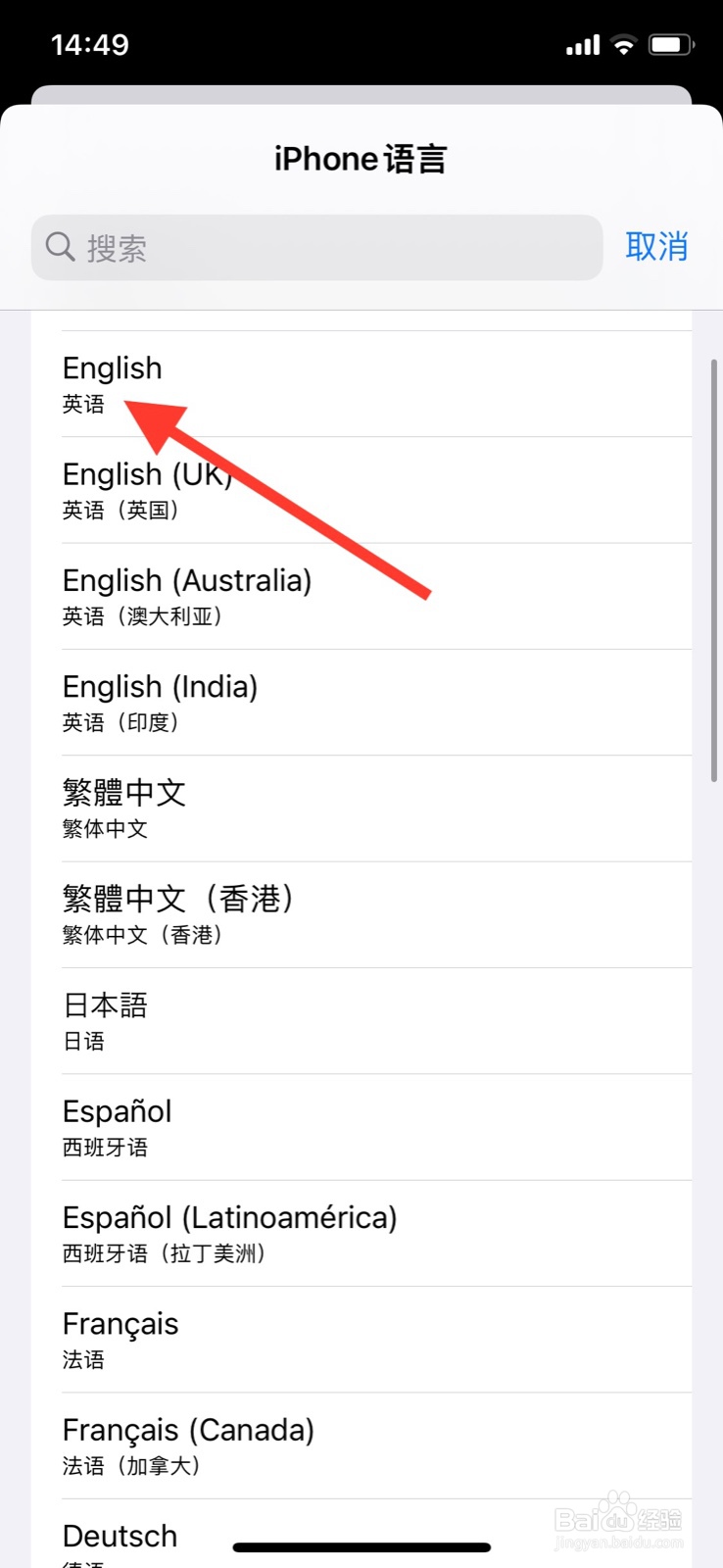Pick Español 西班牙语 language
The width and height of the screenshot is (723, 1568).
click(361, 1127)
